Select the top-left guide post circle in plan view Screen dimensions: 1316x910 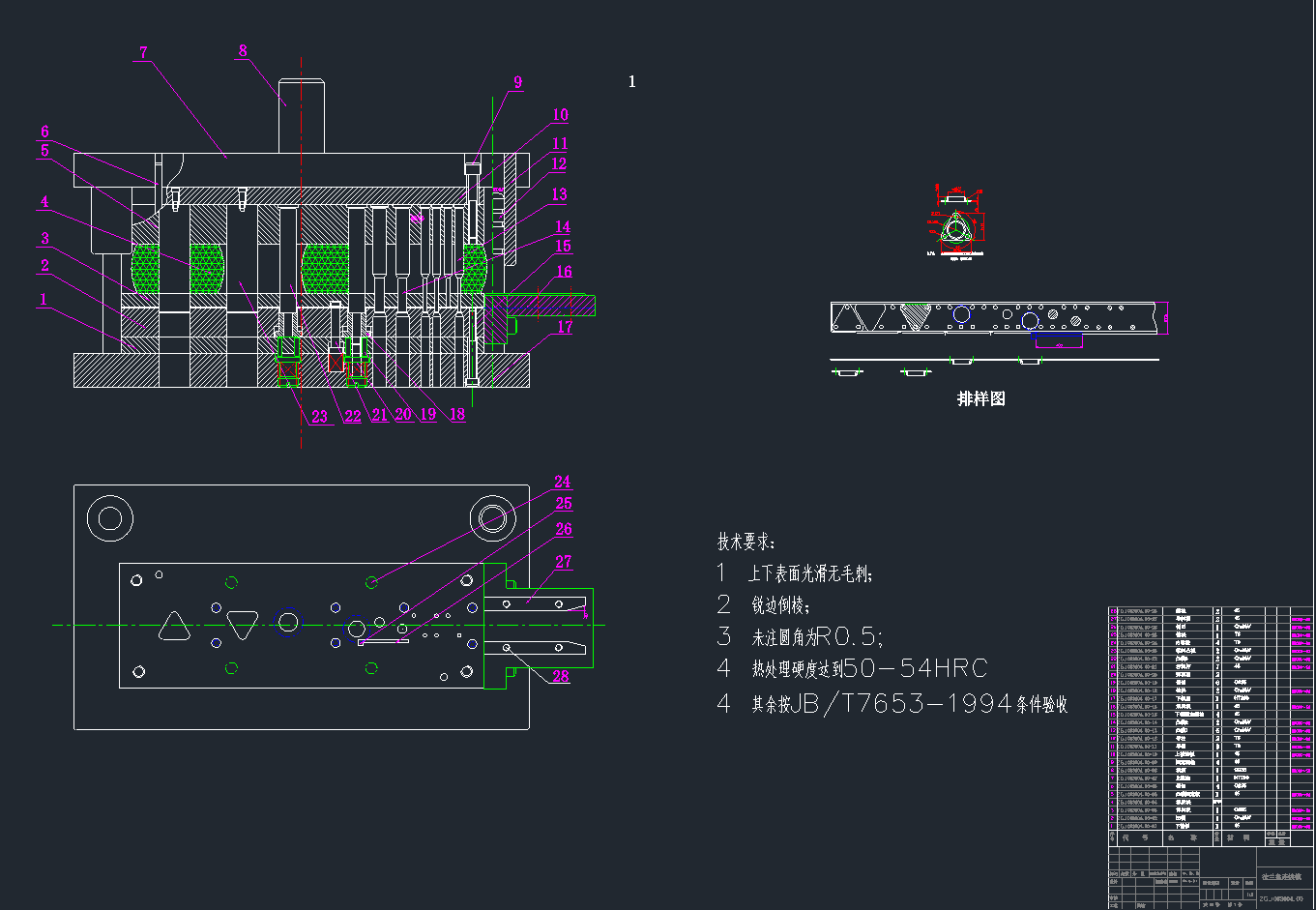pyautogui.click(x=109, y=520)
